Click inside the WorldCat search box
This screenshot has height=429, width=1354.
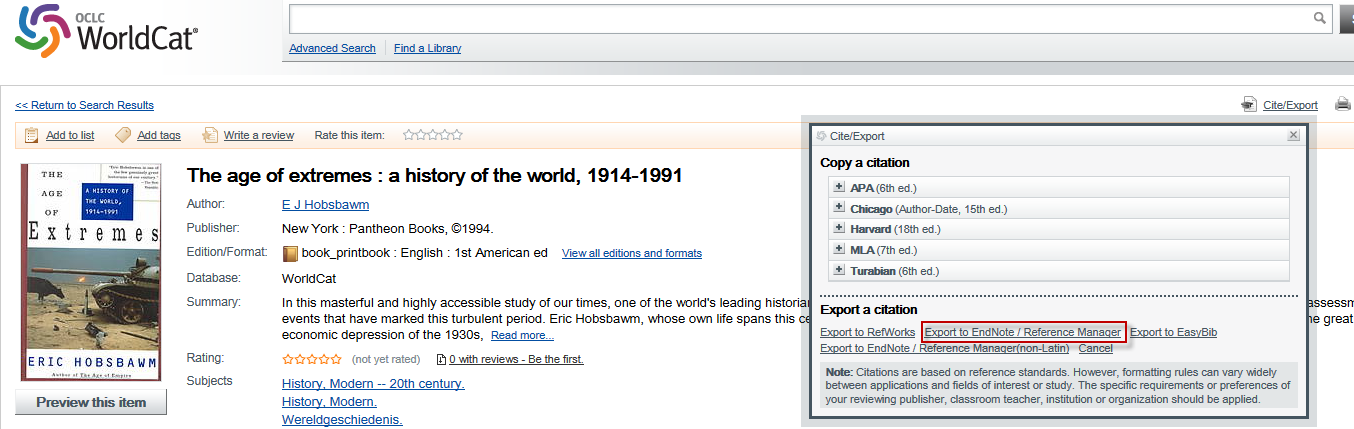coord(800,18)
